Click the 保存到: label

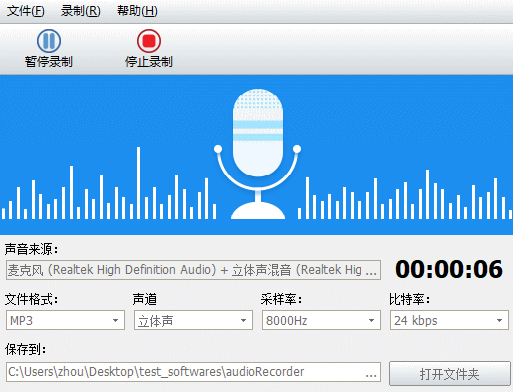(26, 349)
